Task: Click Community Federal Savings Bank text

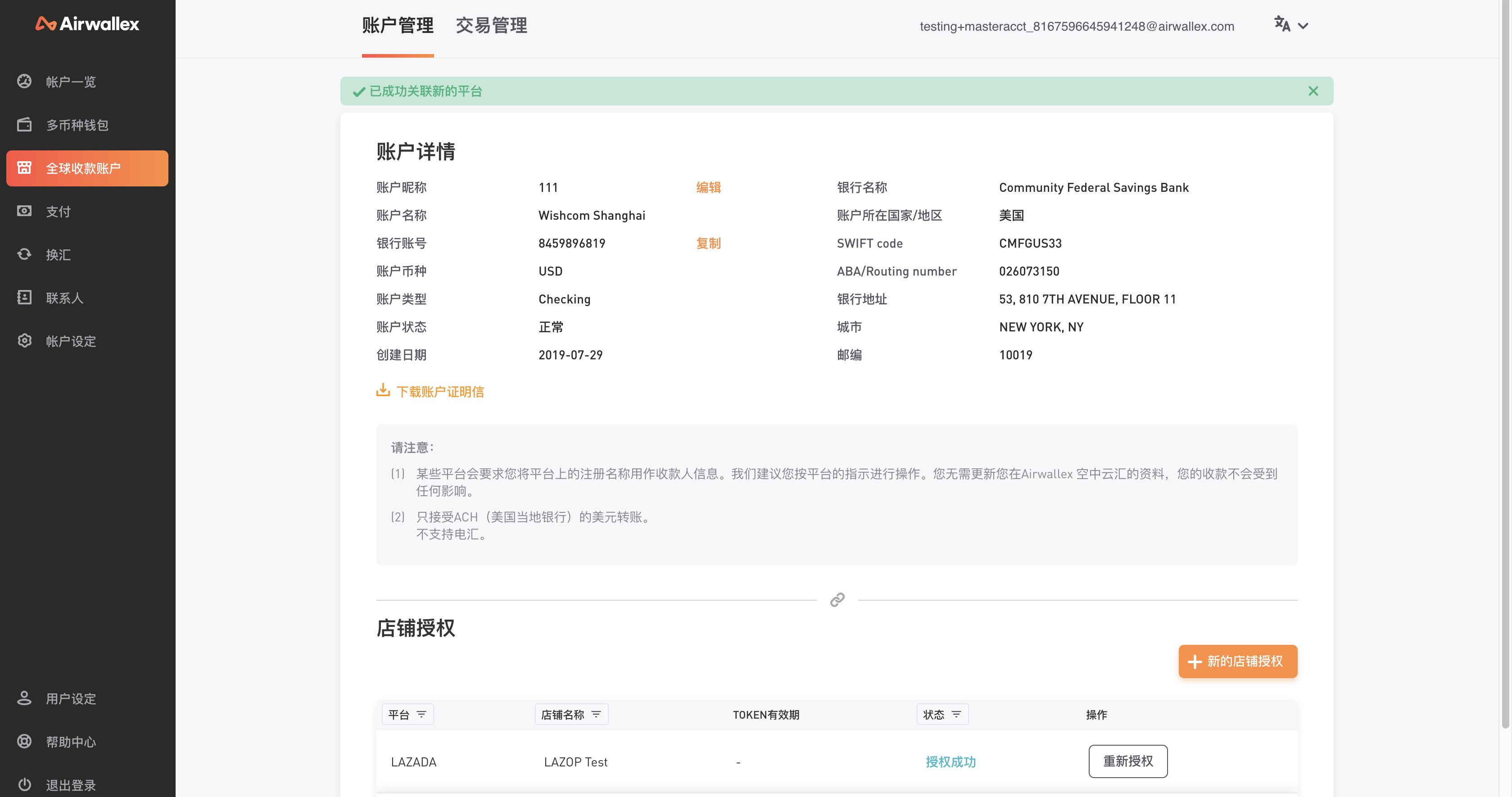Action: (1094, 187)
